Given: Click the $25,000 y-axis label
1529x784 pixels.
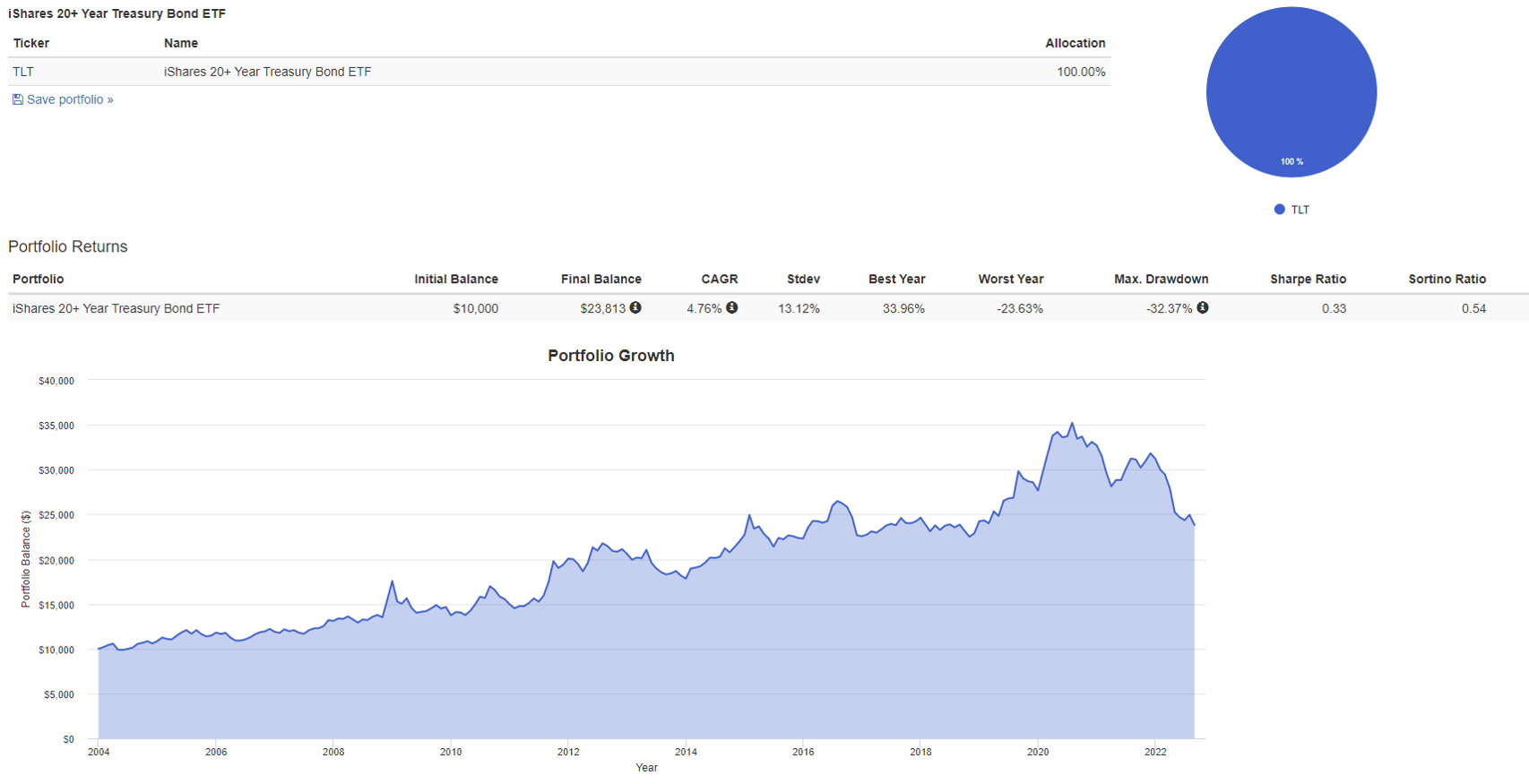Looking at the screenshot, I should 56,515.
